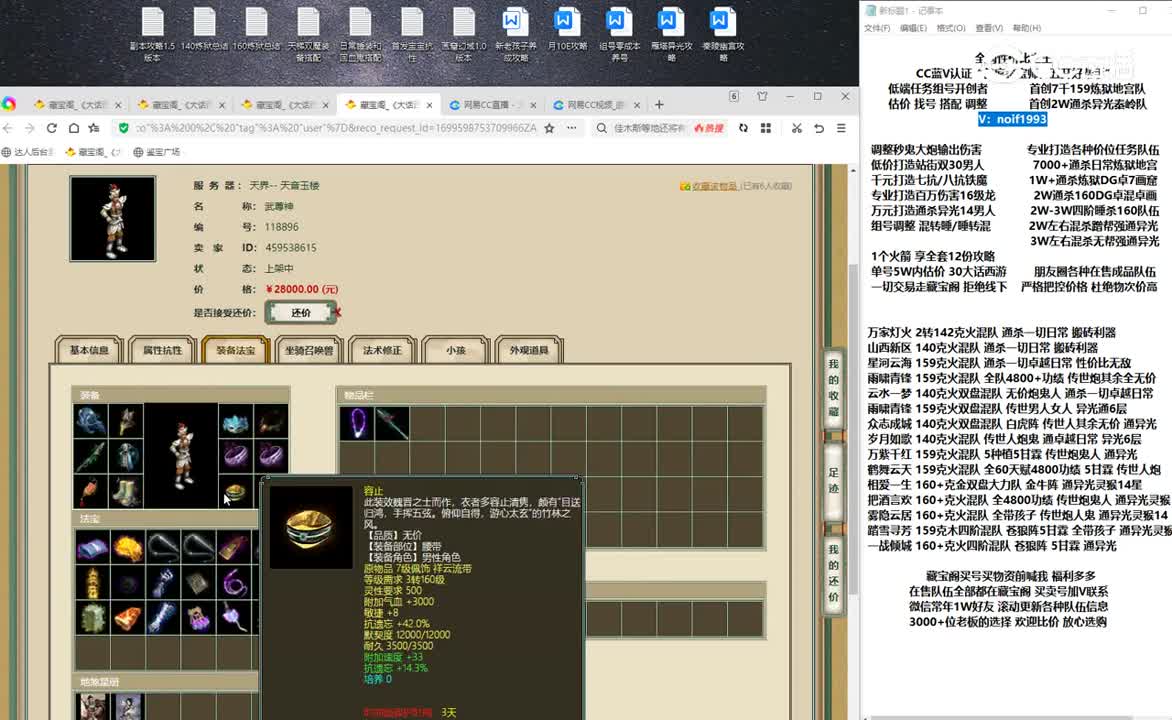Viewport: 1172px width, 720px height.
Task: Open desktop document 组号零成本养号
Action: click(620, 34)
